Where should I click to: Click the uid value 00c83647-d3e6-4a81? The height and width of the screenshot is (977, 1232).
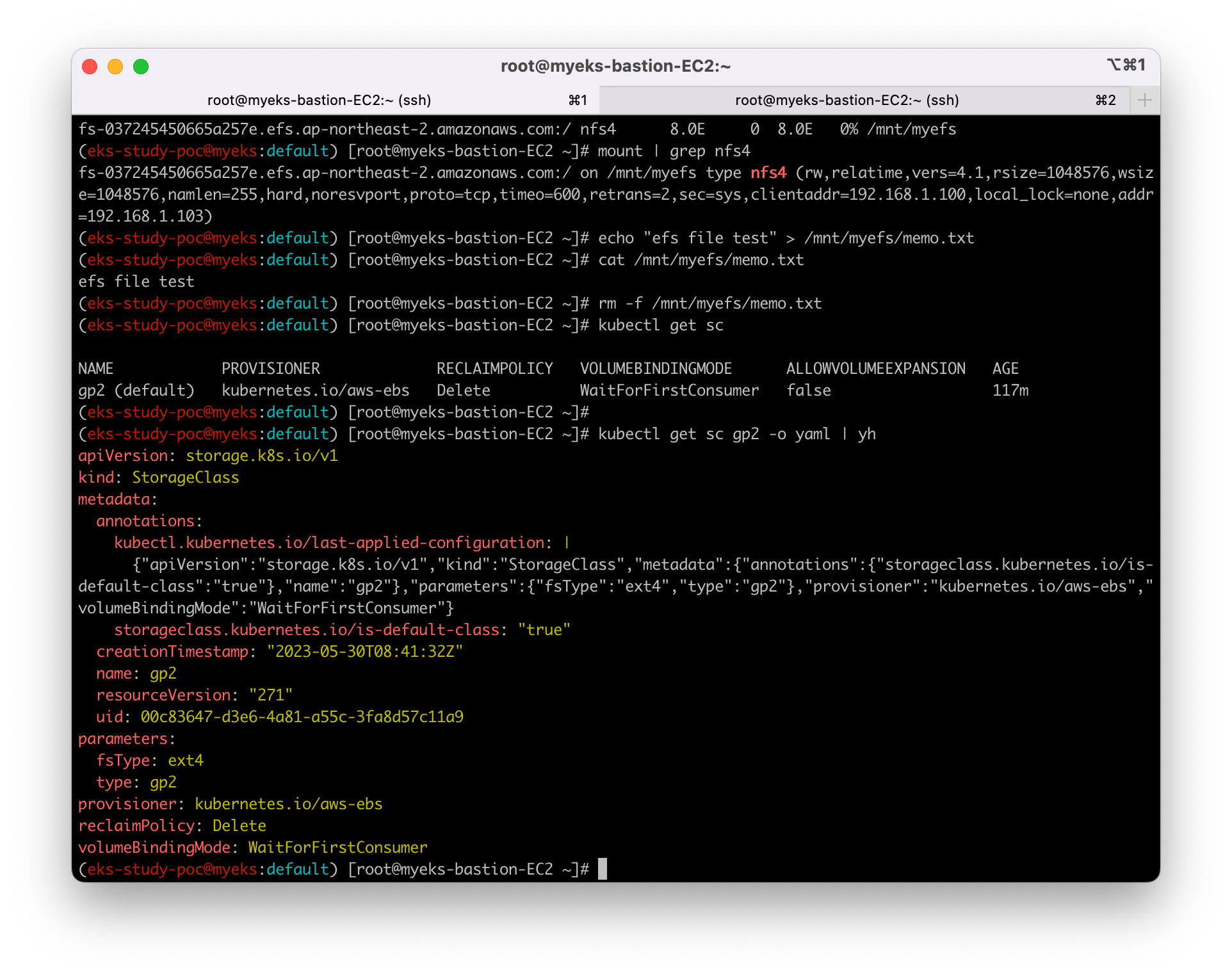[x=302, y=717]
